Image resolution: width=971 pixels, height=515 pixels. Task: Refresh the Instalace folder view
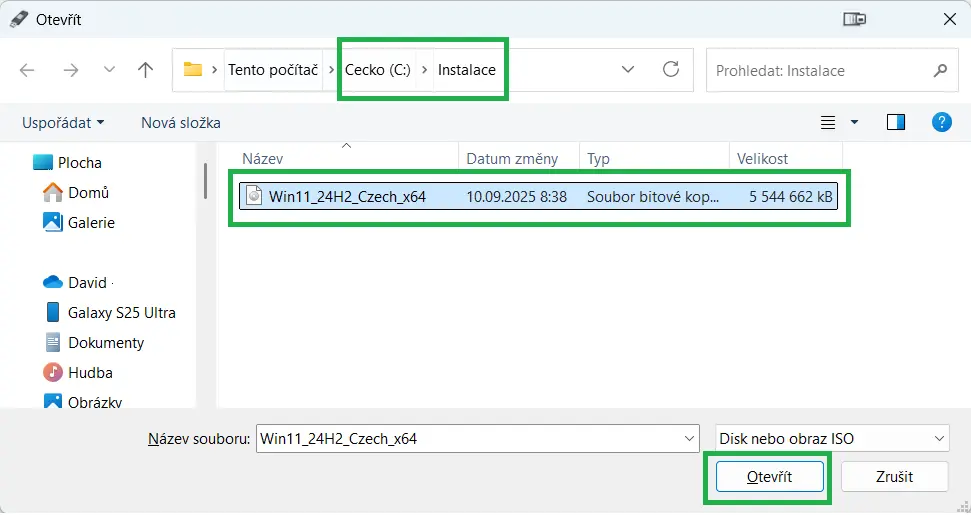[671, 69]
